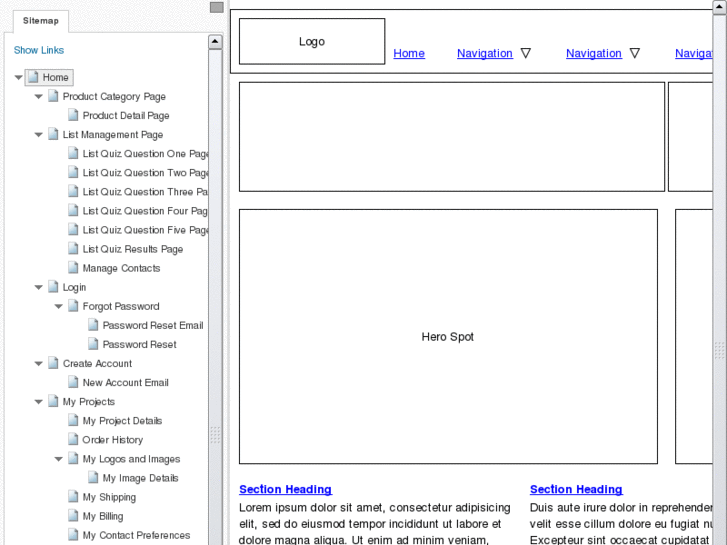727x545 pixels.
Task: Click page icon beside My Billing
Action: pyautogui.click(x=73, y=515)
